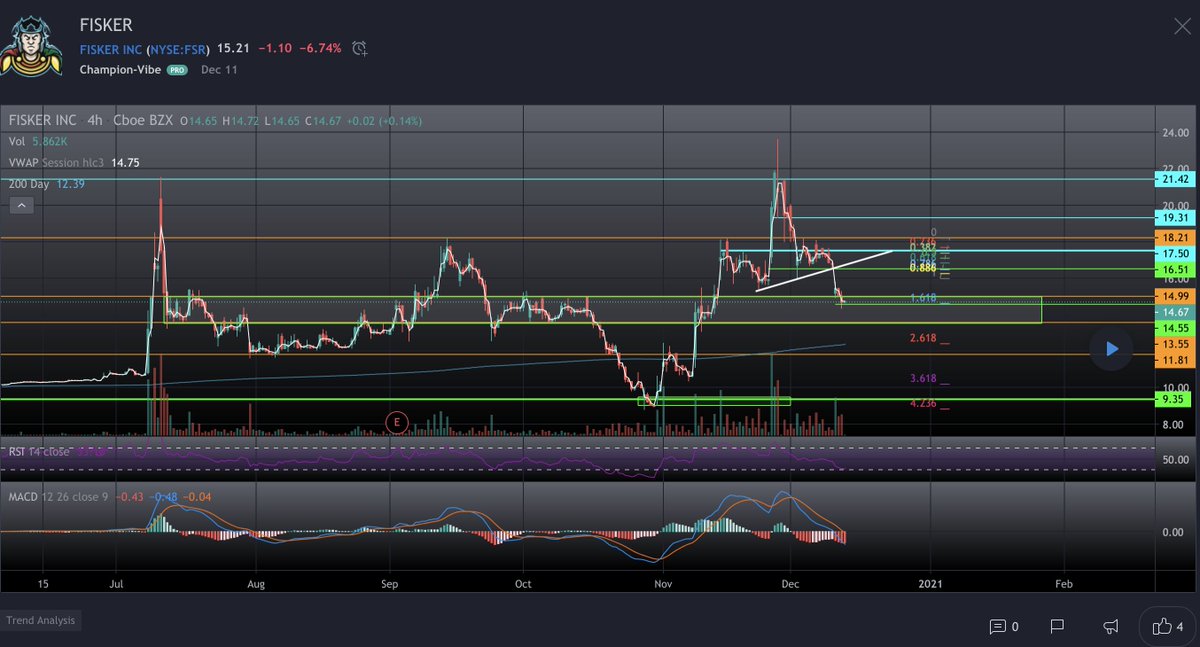
Task: Toggle the VWAP Session hlc3 indicator
Action: pyautogui.click(x=55, y=161)
